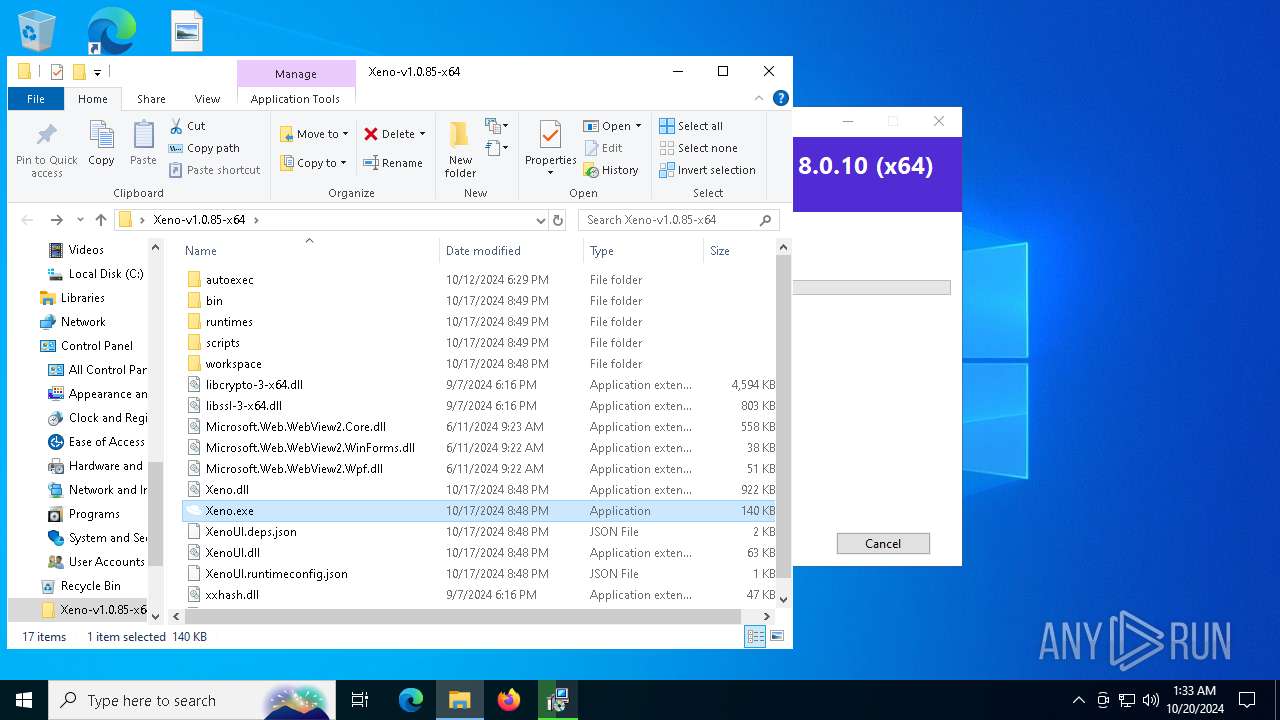1280x720 pixels.
Task: Create a New folder from ribbon
Action: tap(460, 149)
